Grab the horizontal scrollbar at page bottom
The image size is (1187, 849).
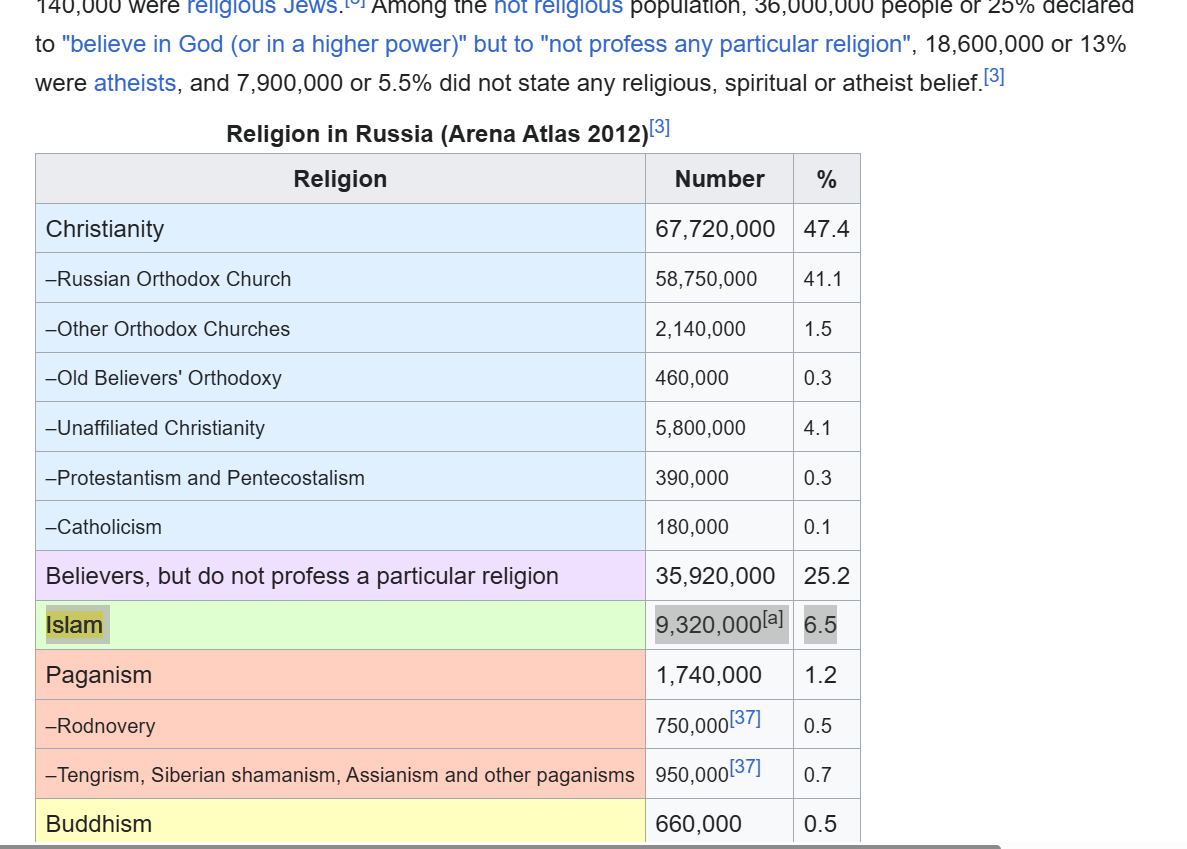click(500, 846)
